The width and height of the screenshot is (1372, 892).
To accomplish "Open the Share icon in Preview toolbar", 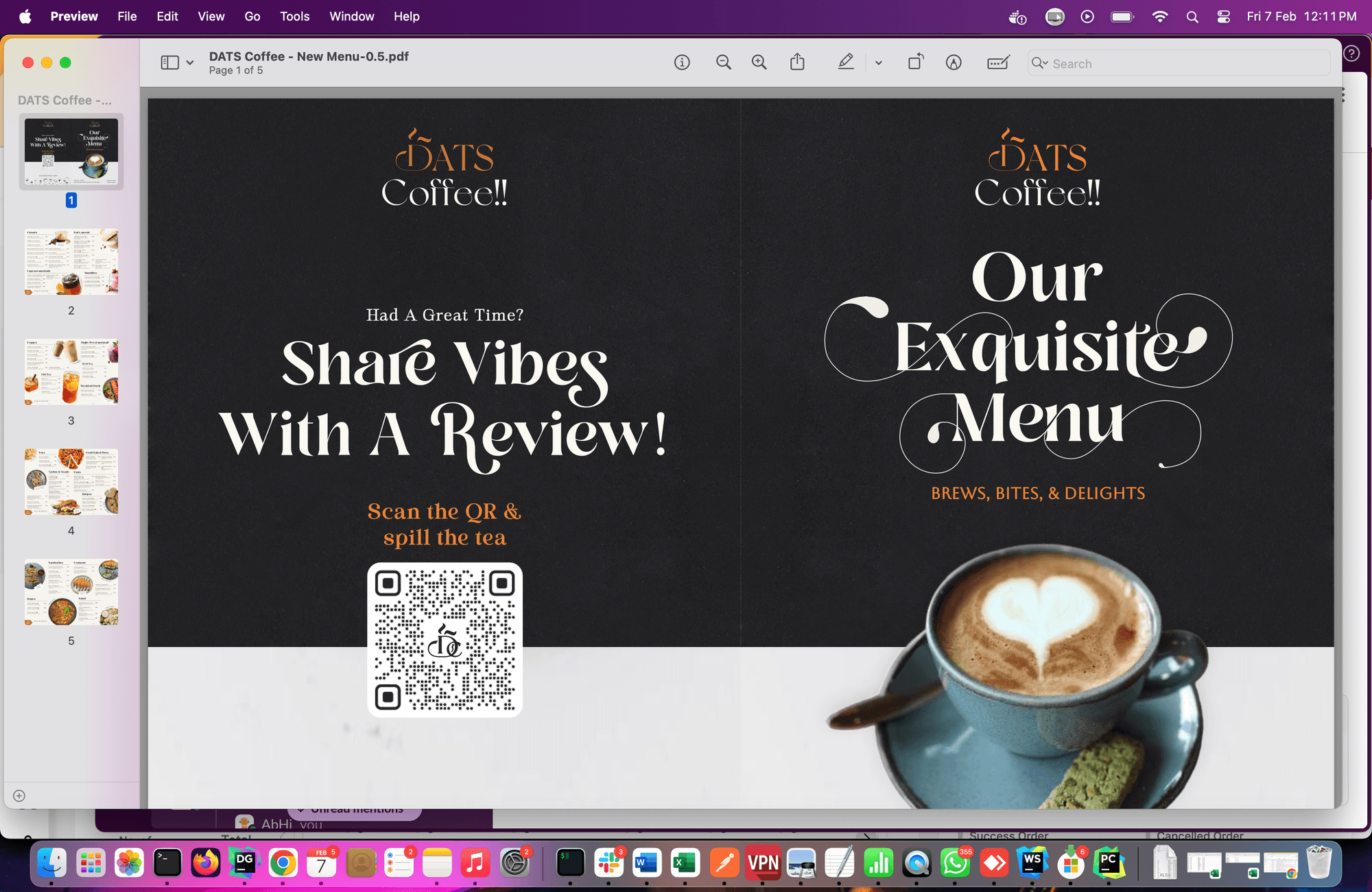I will (x=797, y=62).
